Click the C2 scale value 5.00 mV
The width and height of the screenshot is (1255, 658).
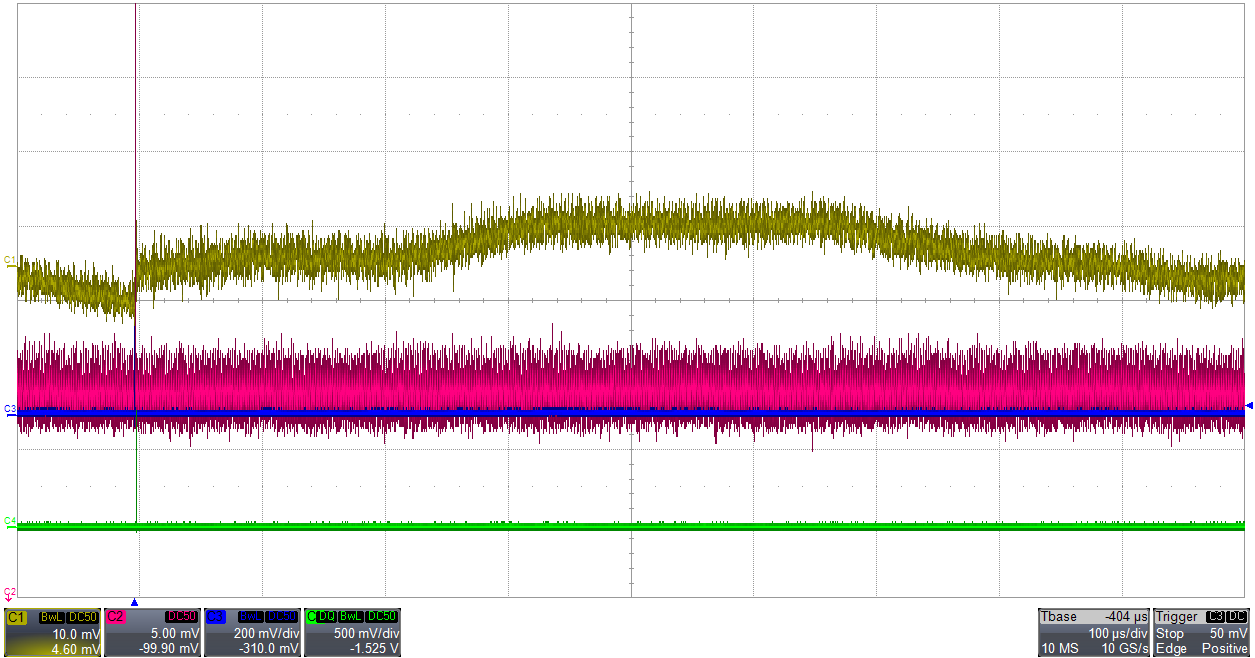[175, 634]
